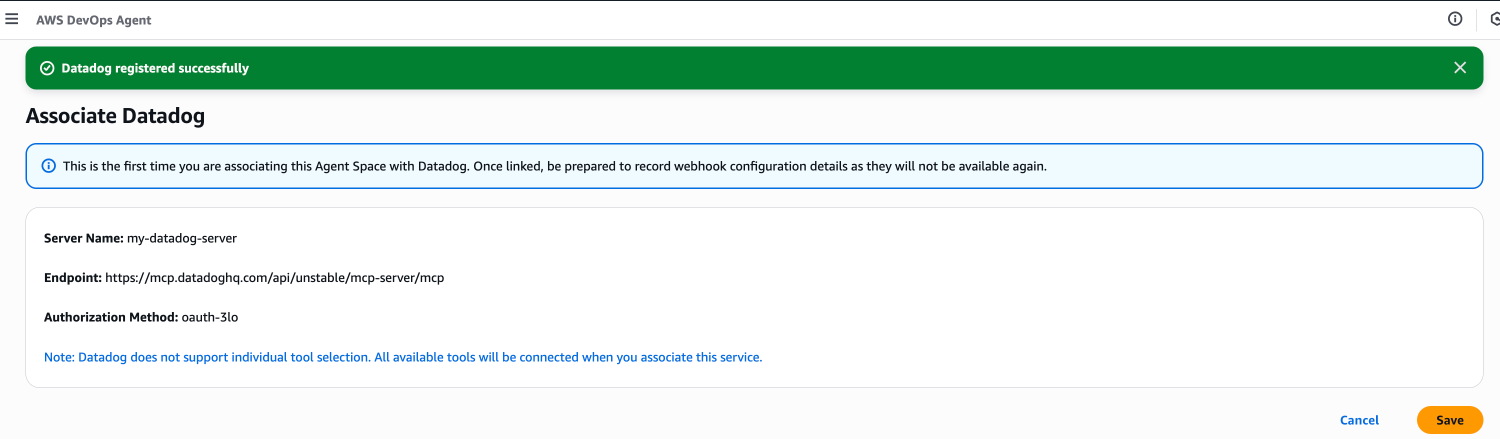Click the Associate Datadog heading
The height and width of the screenshot is (439, 1500).
point(115,116)
